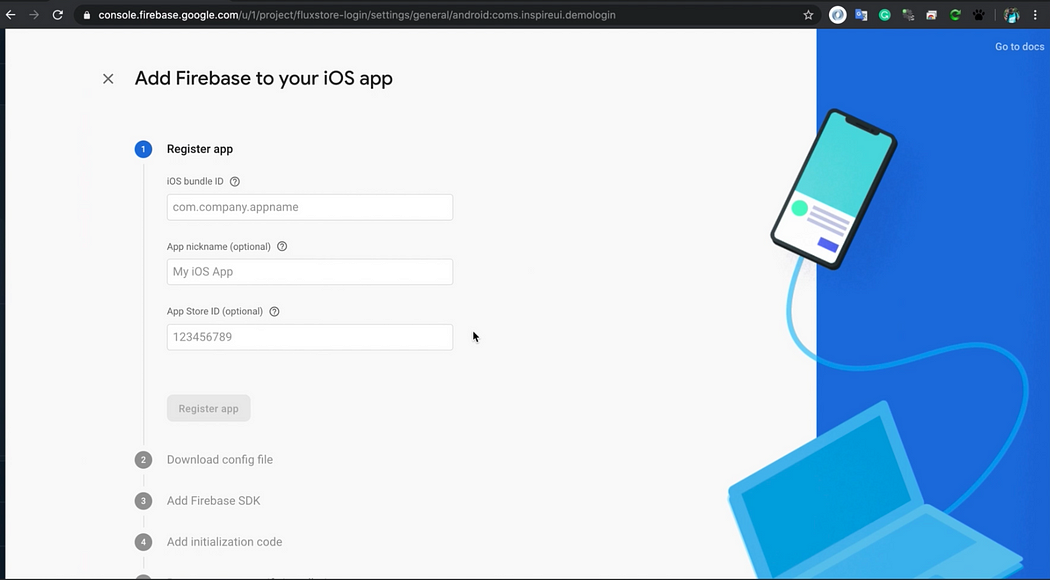This screenshot has height=580, width=1050.
Task: Expand step 3 Add Firebase SDK
Action: [213, 501]
